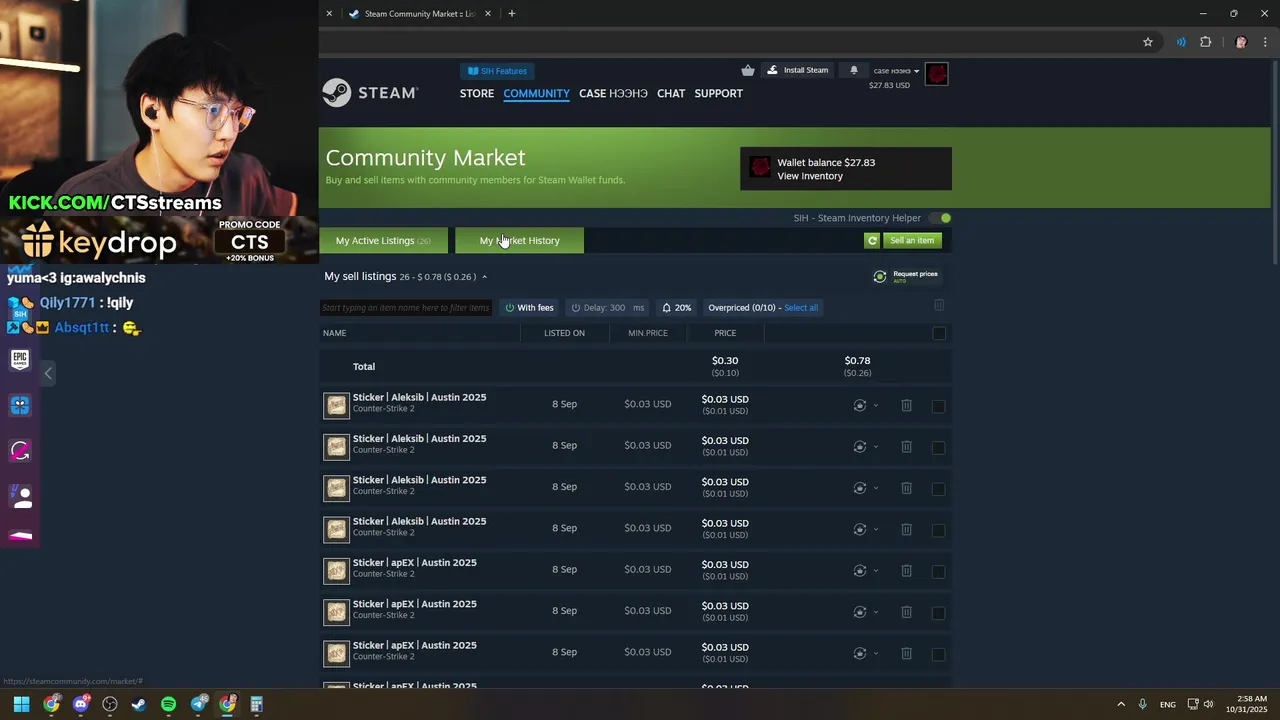Open the shopping cart basket icon

748,70
